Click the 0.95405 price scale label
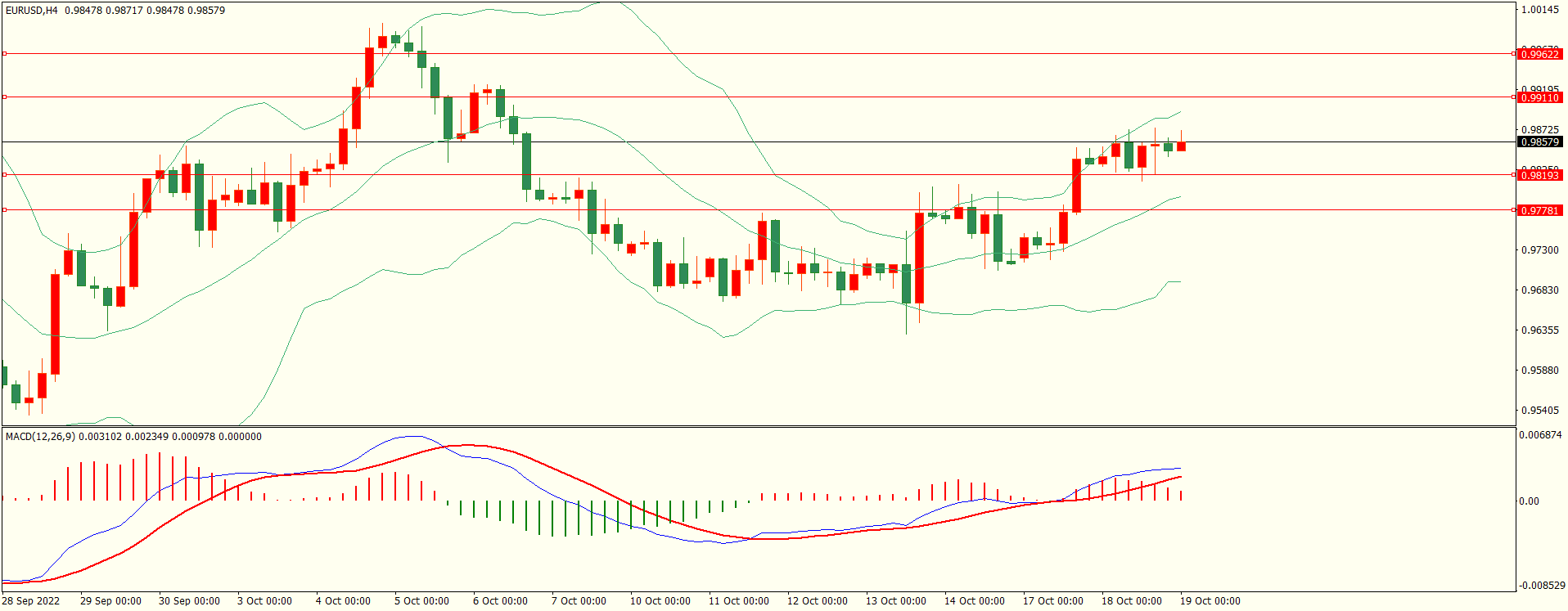This screenshot has height=611, width=1568. pyautogui.click(x=1539, y=411)
